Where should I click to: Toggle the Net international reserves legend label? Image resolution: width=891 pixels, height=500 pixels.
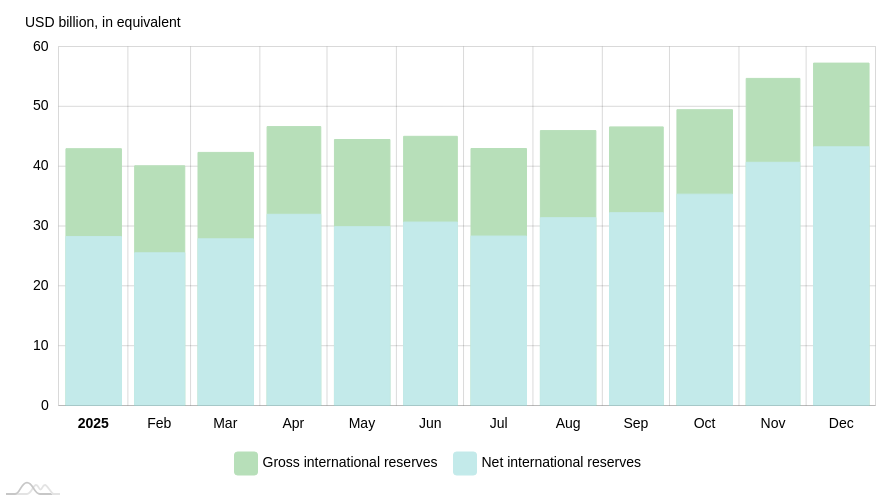click(560, 462)
